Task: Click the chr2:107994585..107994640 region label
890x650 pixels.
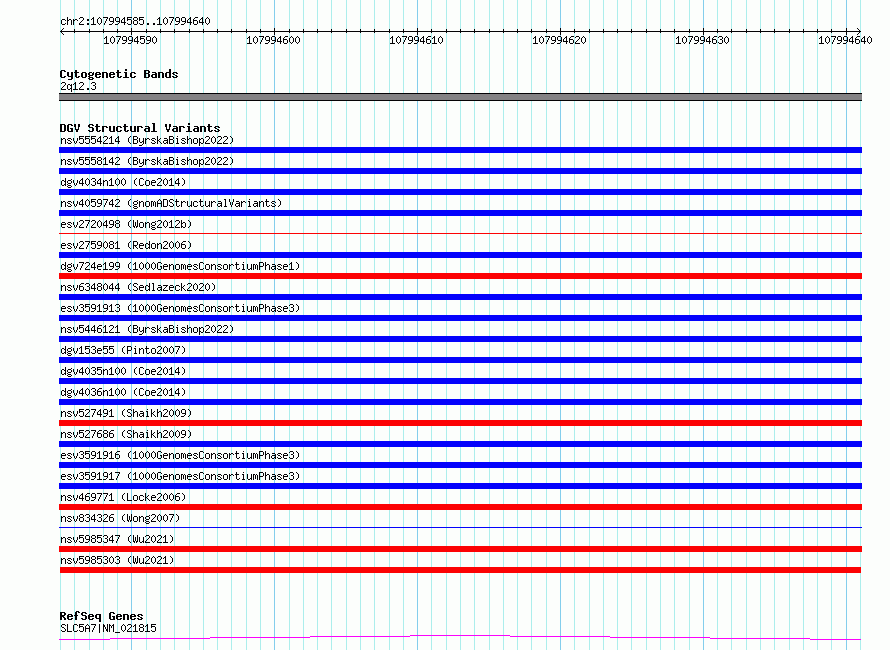Action: pos(135,22)
